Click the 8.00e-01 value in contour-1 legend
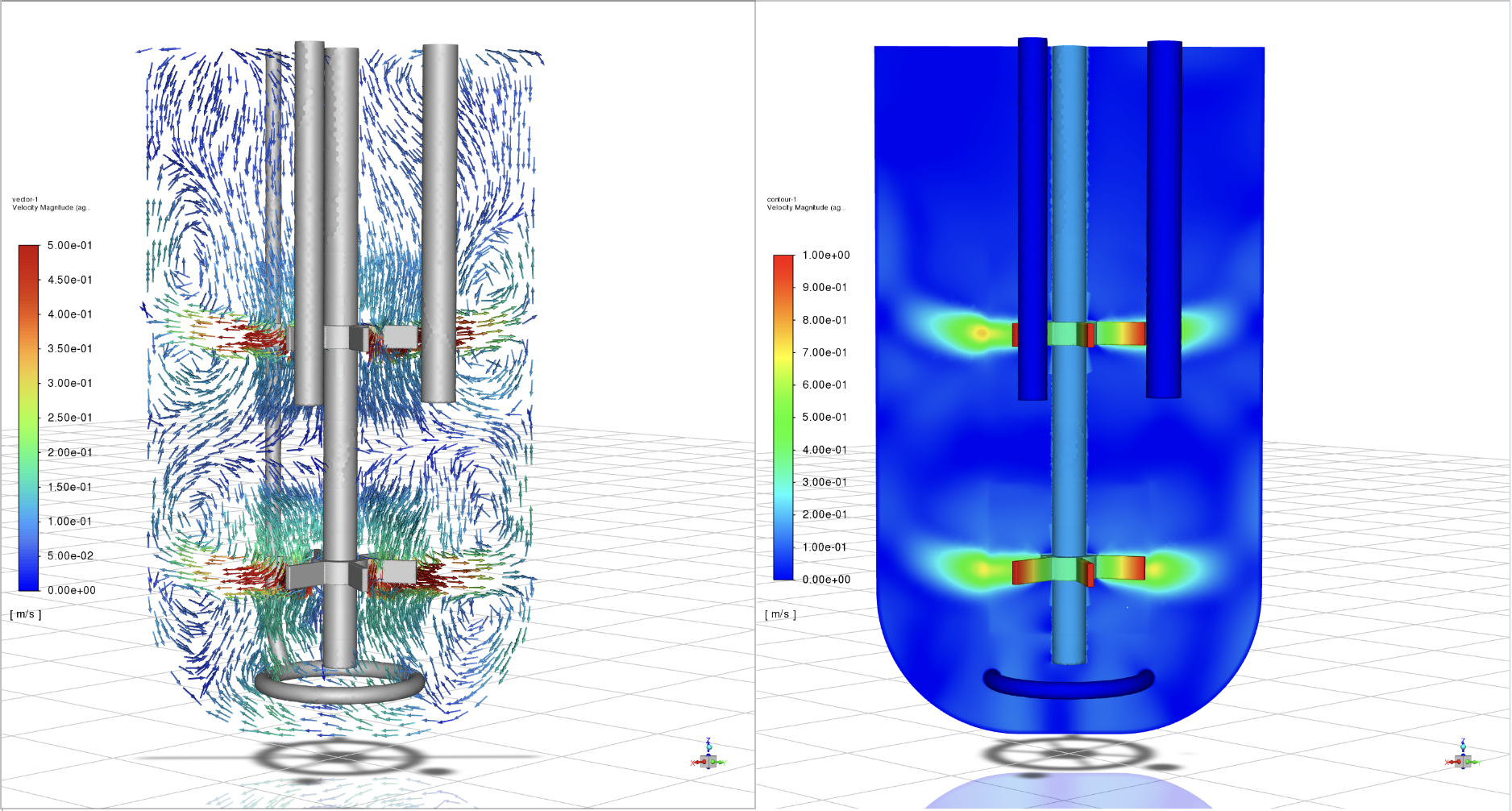Screen dimensions: 1512x811 click(x=824, y=320)
